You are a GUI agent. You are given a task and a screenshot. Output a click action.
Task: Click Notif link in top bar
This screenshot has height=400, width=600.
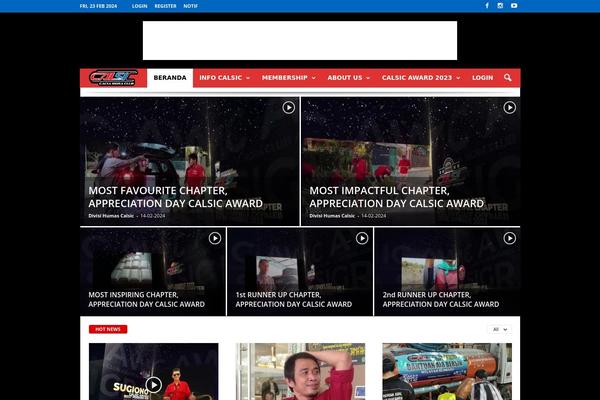click(x=191, y=6)
